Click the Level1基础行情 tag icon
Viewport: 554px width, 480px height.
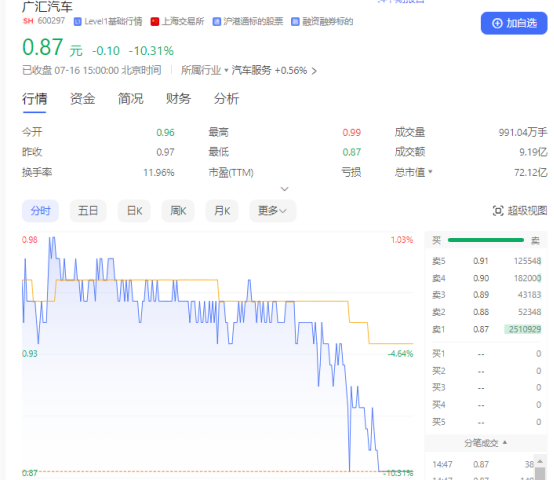[x=77, y=22]
